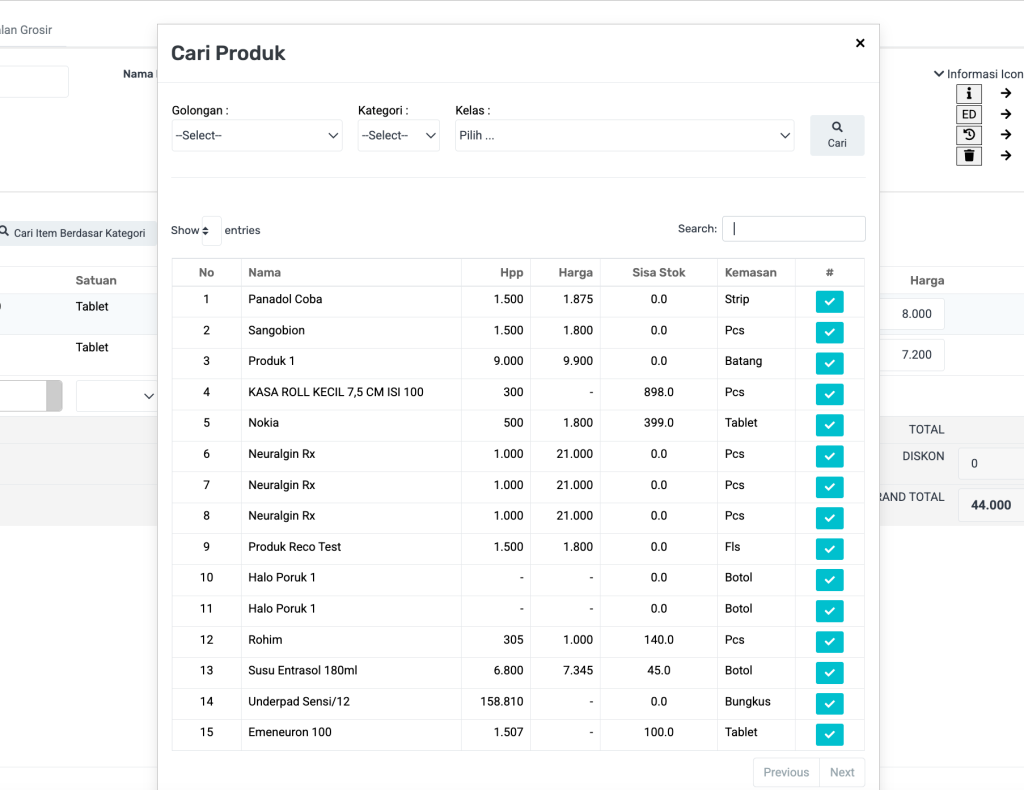The height and width of the screenshot is (790, 1024).
Task: Click the history clock icon
Action: pos(968,135)
